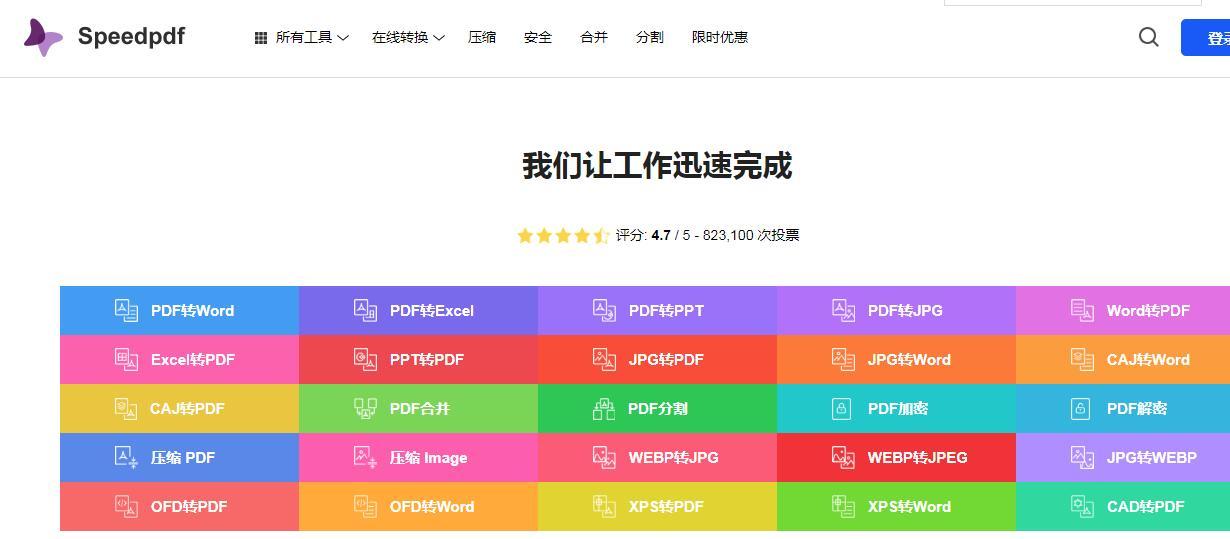Screen dimensions: 1230x539
Task: Click the PPT转PDF tile icon
Action: (365, 359)
